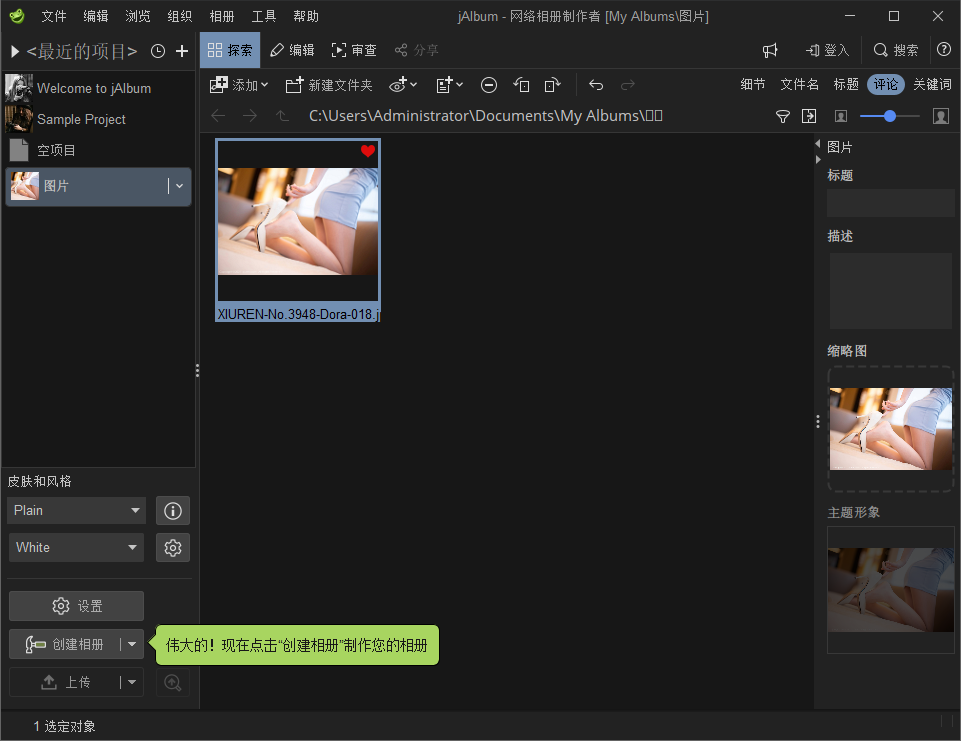Open Sample Project in list
Image resolution: width=961 pixels, height=741 pixels.
(98, 119)
